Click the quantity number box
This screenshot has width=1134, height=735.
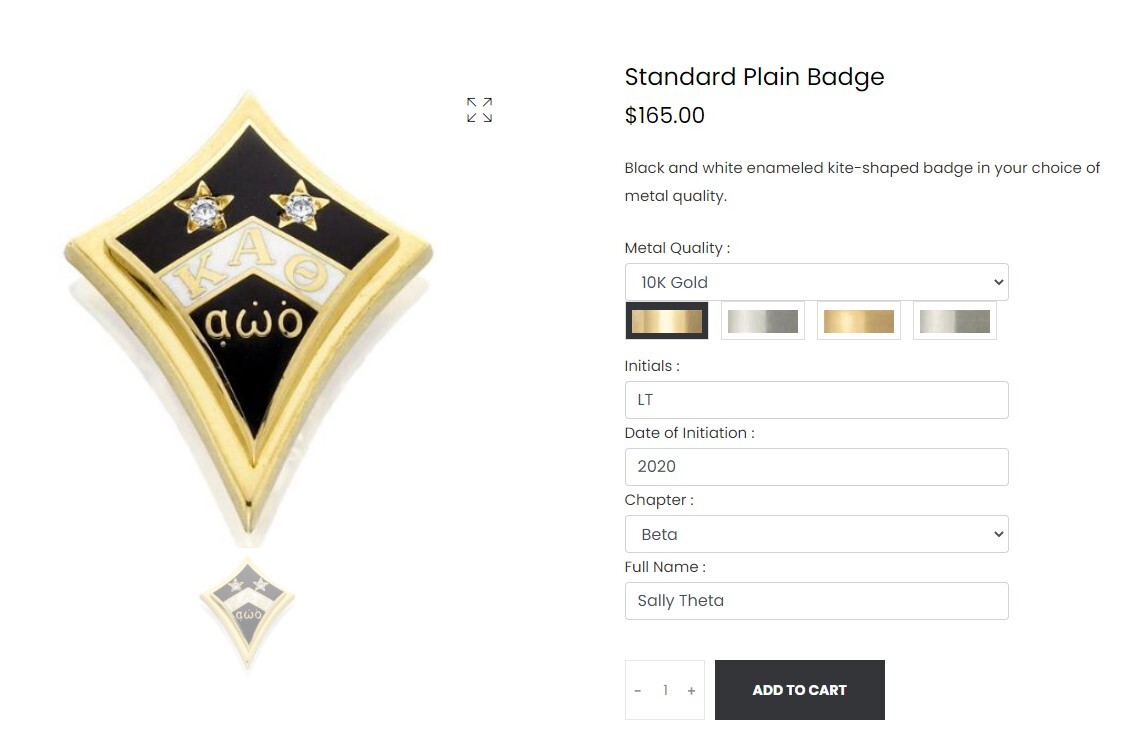tap(665, 691)
